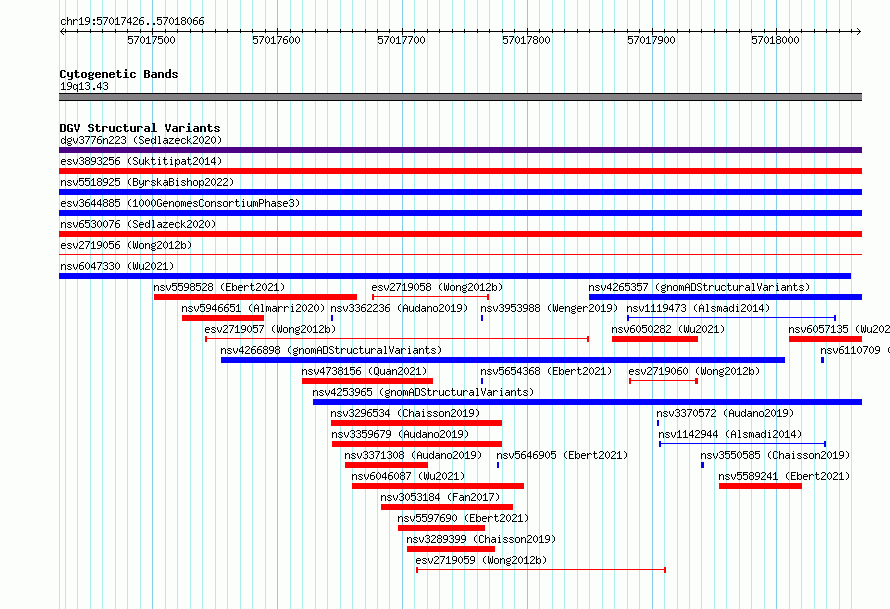Open nsv6046087 (Wu2021) label
The height and width of the screenshot is (609, 890).
click(408, 476)
